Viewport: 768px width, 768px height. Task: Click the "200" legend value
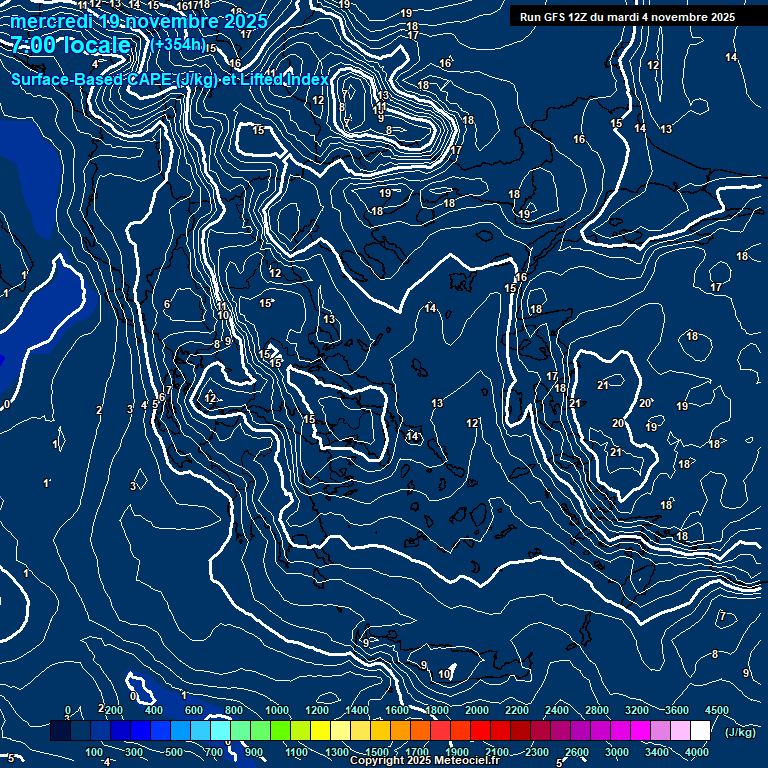click(114, 710)
